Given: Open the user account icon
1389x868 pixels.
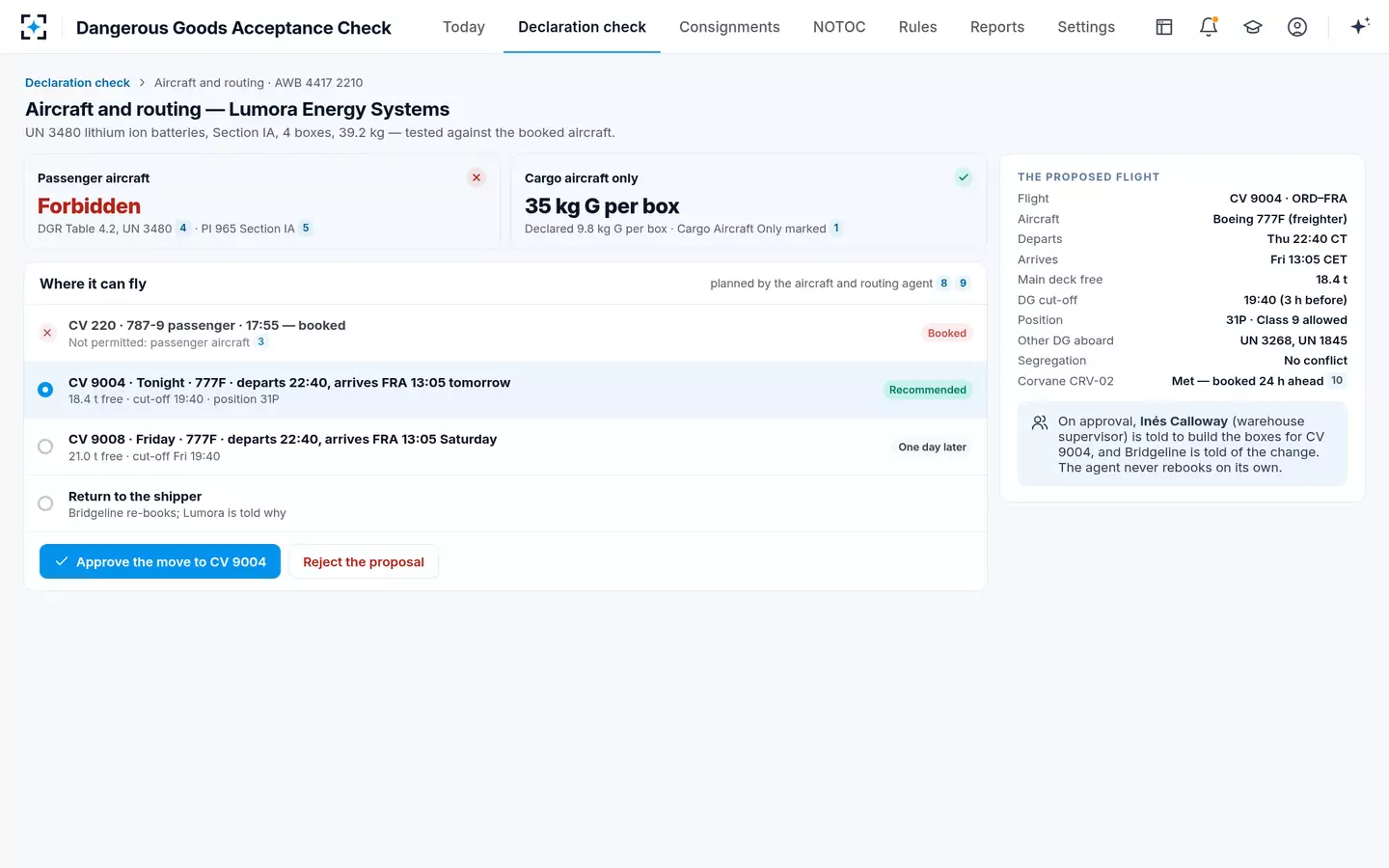Looking at the screenshot, I should click(1297, 27).
